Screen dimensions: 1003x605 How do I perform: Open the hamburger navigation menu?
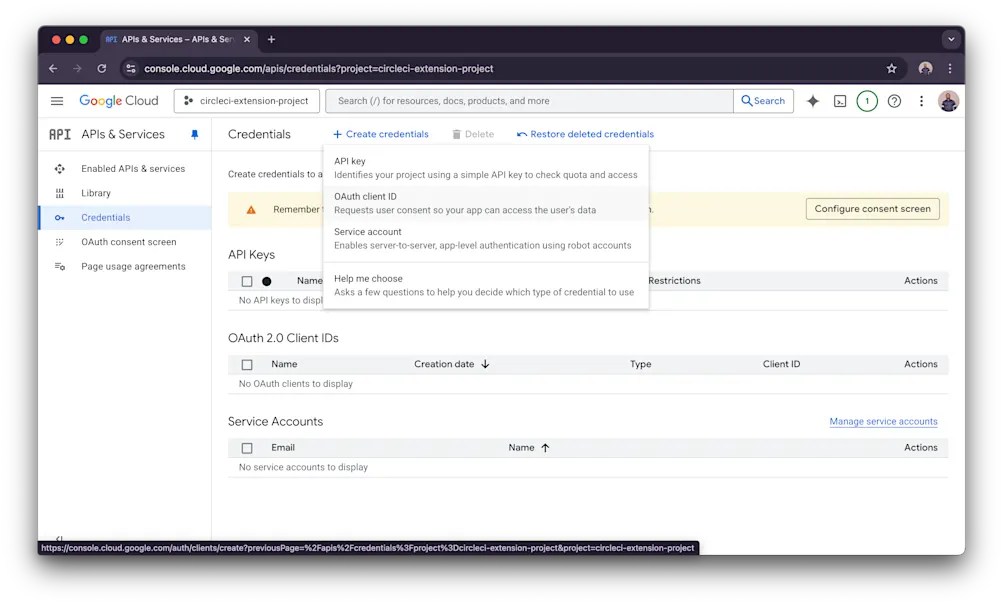click(57, 101)
